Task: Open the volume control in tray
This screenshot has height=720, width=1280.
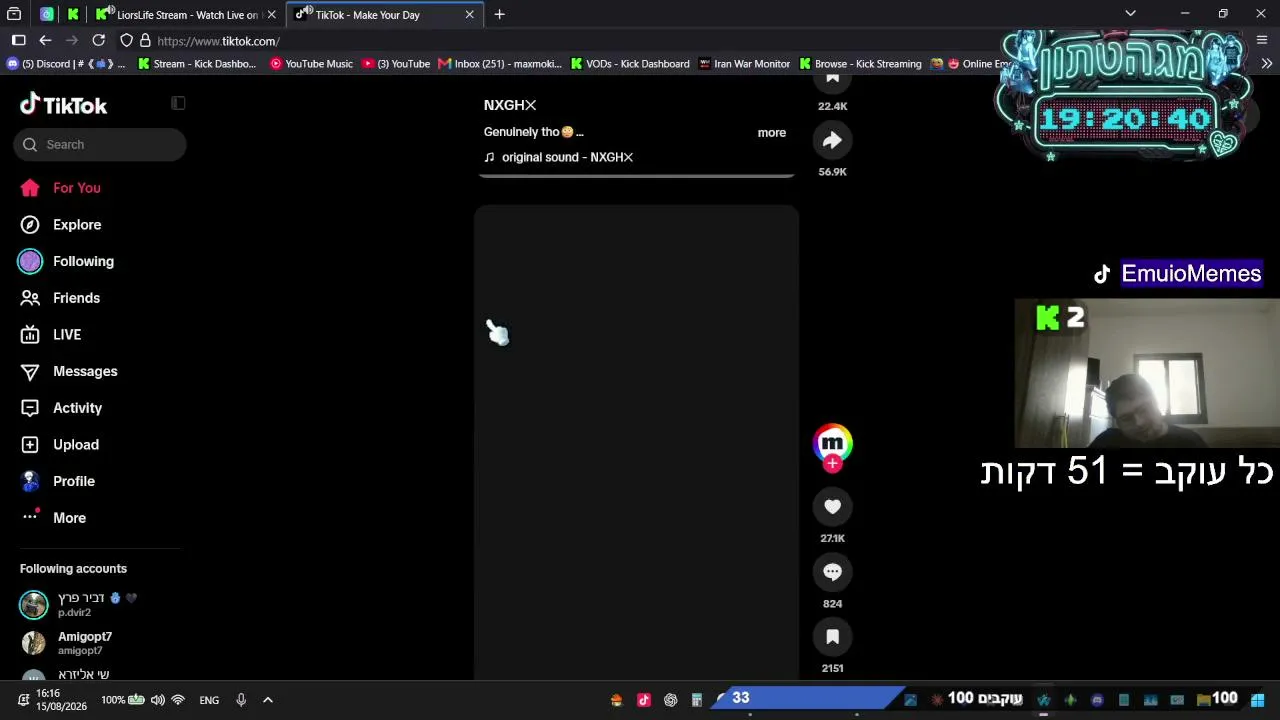Action: (x=157, y=700)
